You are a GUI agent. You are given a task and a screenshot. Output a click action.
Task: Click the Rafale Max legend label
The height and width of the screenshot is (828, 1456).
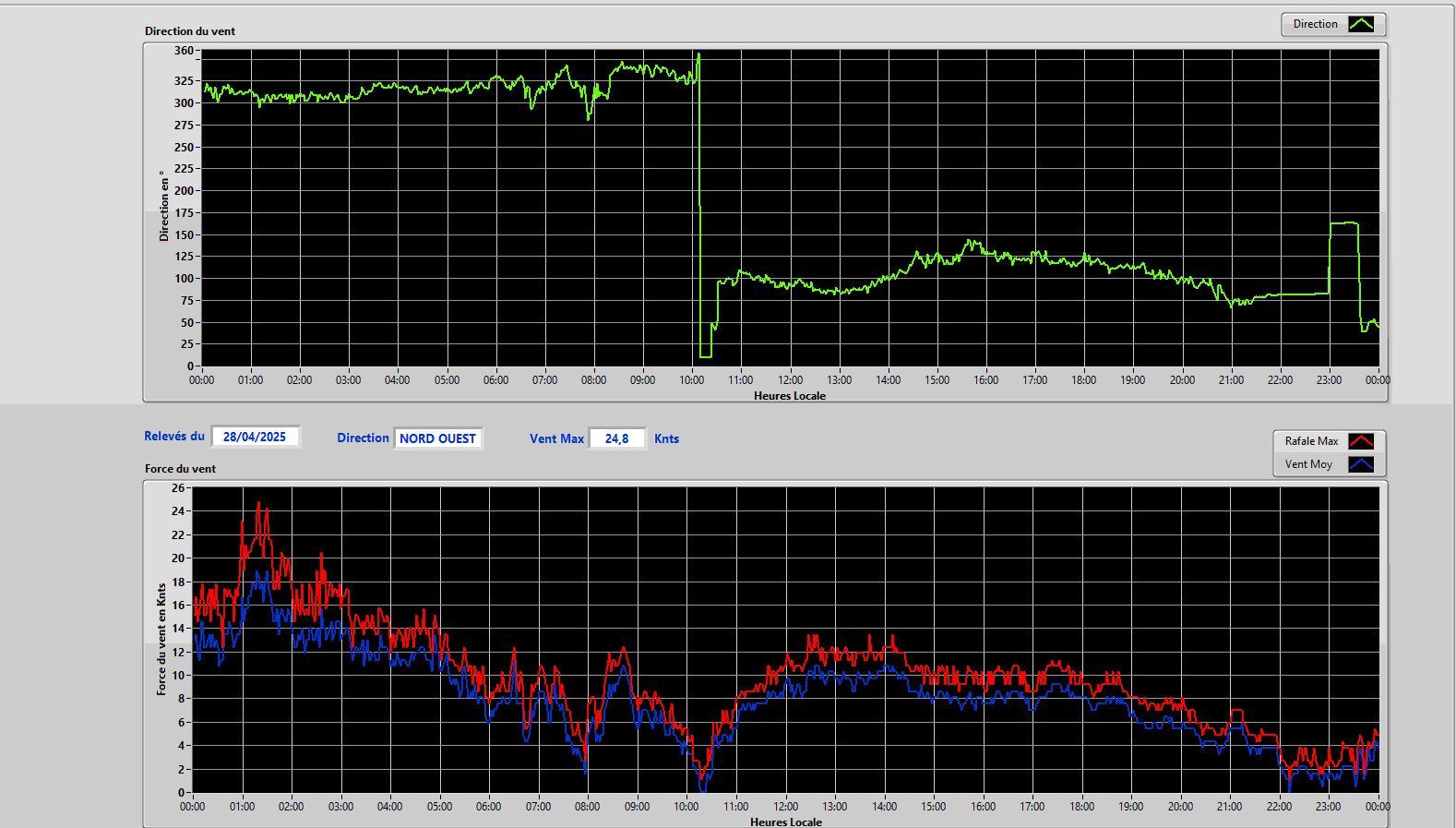click(1311, 441)
